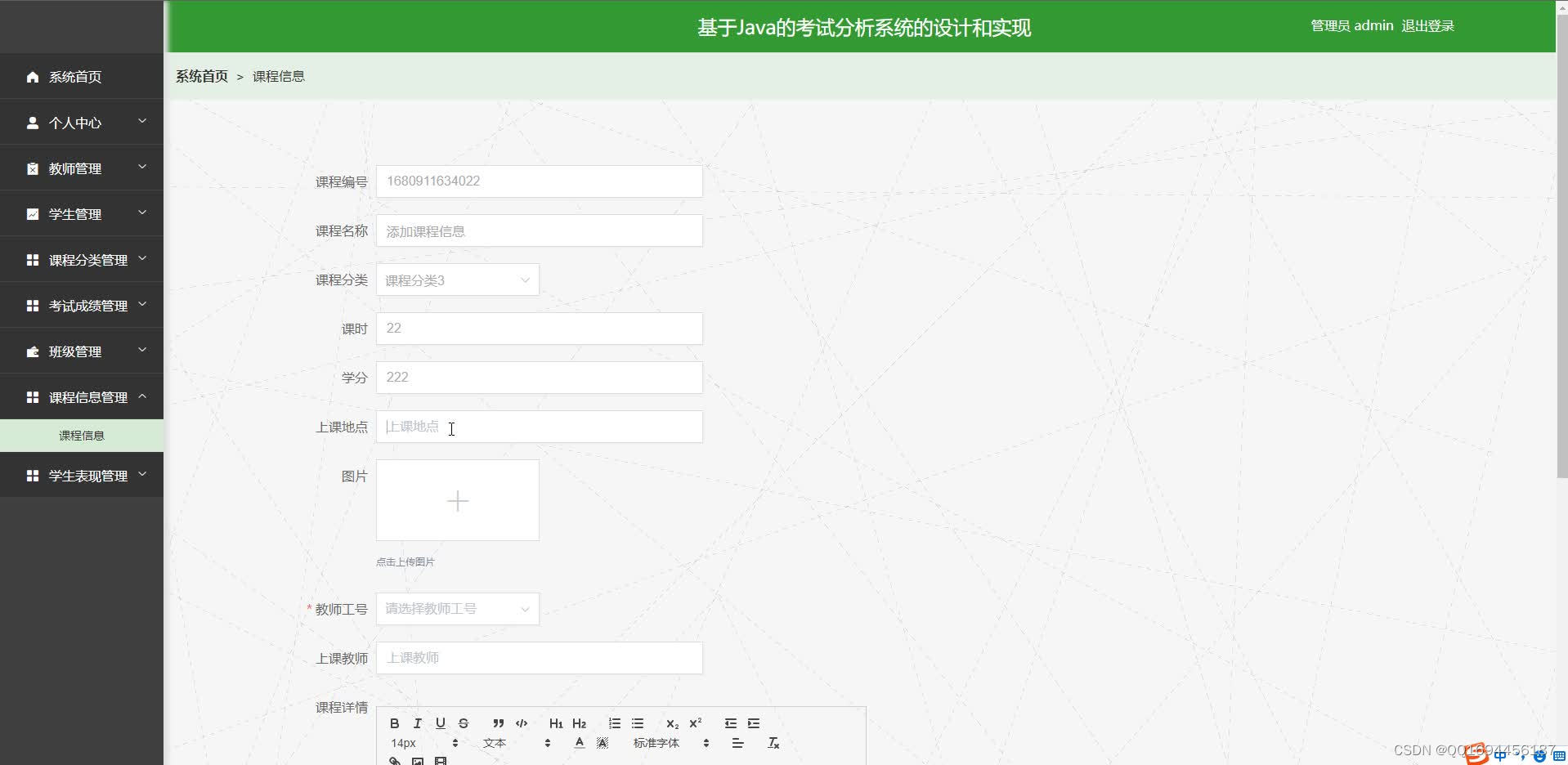
Task: Toggle italic formatting in the editor
Action: (x=418, y=723)
